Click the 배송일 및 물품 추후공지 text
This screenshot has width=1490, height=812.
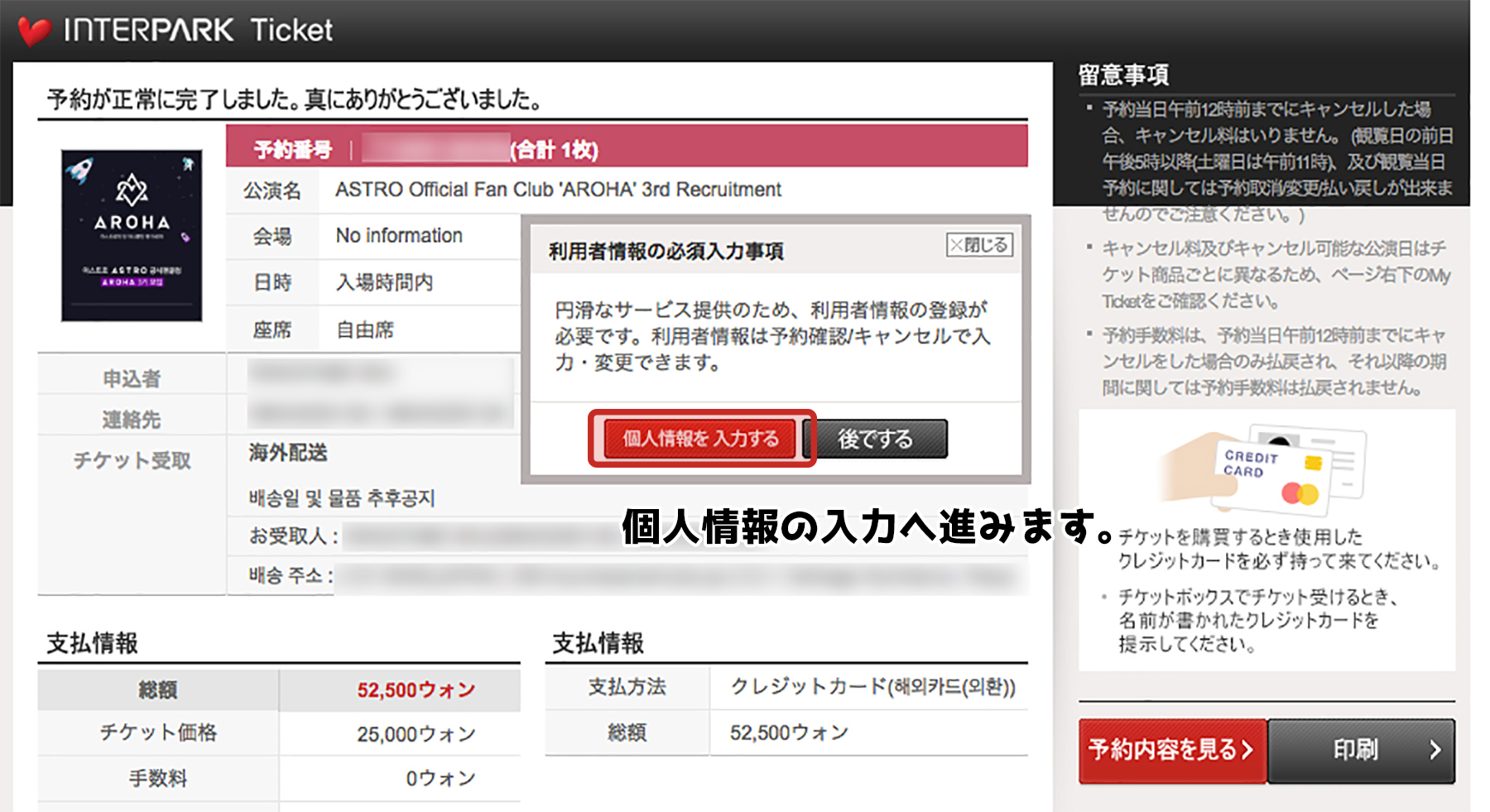tap(342, 498)
